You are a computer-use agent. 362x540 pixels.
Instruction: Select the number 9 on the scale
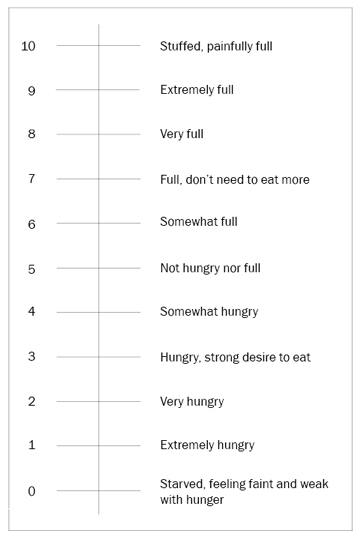31,91
